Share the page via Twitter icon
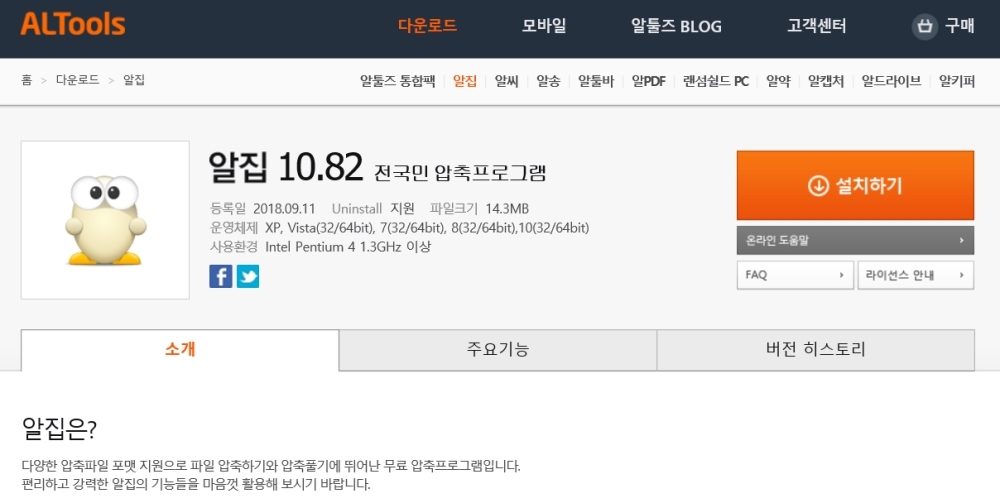1000x503 pixels. [248, 277]
